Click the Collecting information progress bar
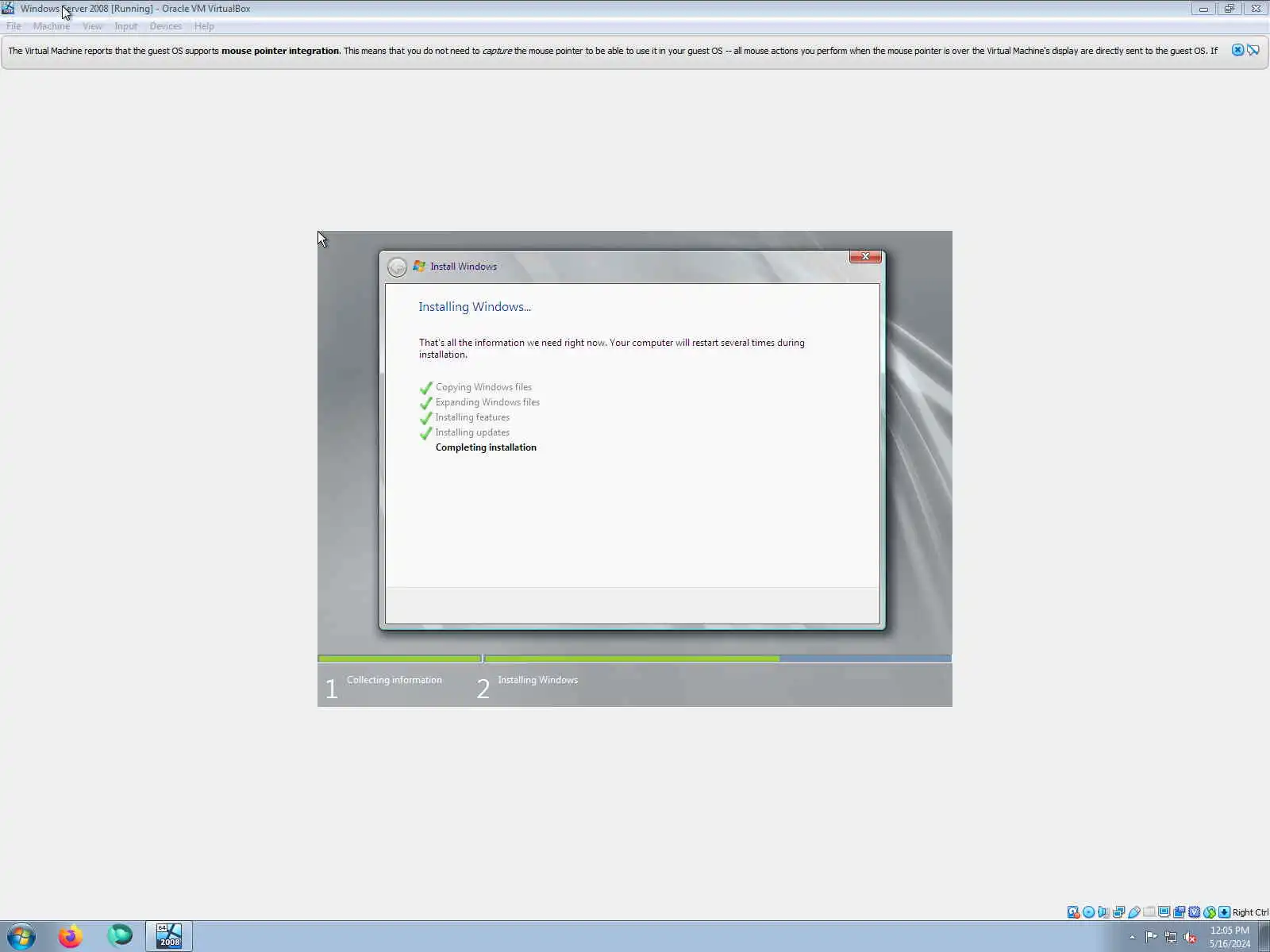 point(399,658)
